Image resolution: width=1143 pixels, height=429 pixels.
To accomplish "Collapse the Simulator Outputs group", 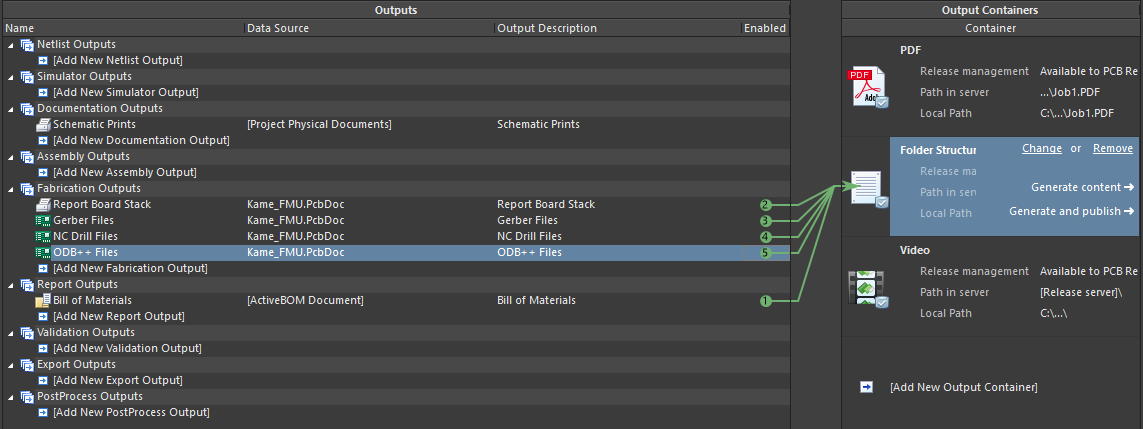I will click(10, 77).
